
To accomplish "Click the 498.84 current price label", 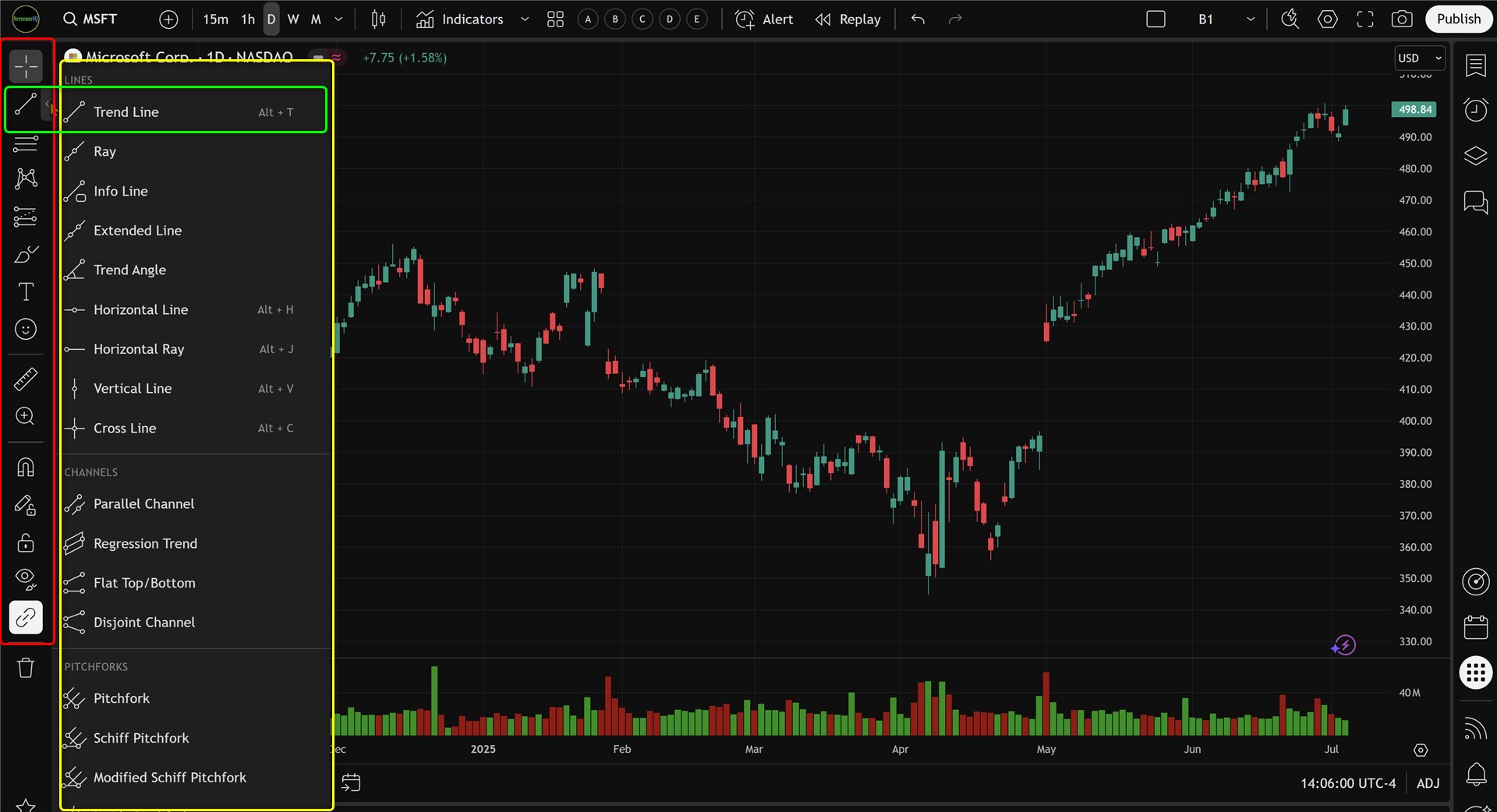I will click(1414, 110).
